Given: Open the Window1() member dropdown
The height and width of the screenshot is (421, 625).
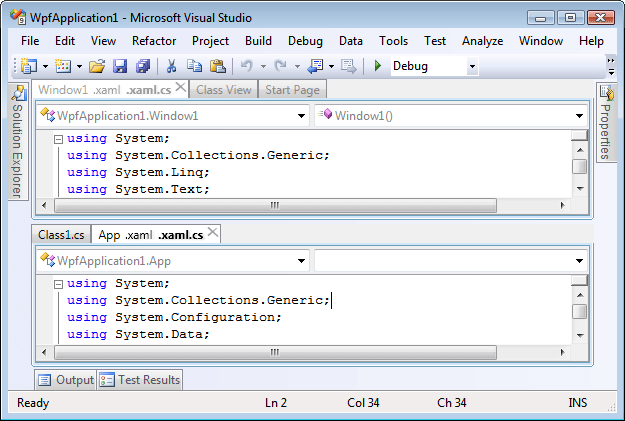Looking at the screenshot, I should (579, 115).
